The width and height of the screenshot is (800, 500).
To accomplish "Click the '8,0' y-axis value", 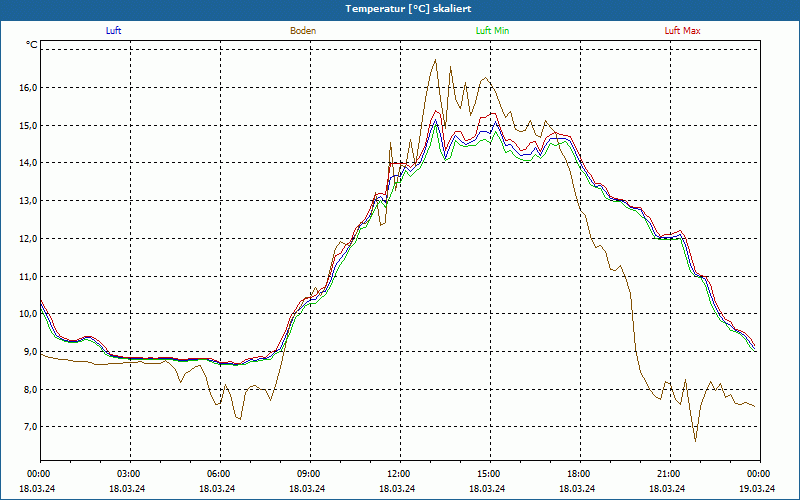I will click(30, 389).
